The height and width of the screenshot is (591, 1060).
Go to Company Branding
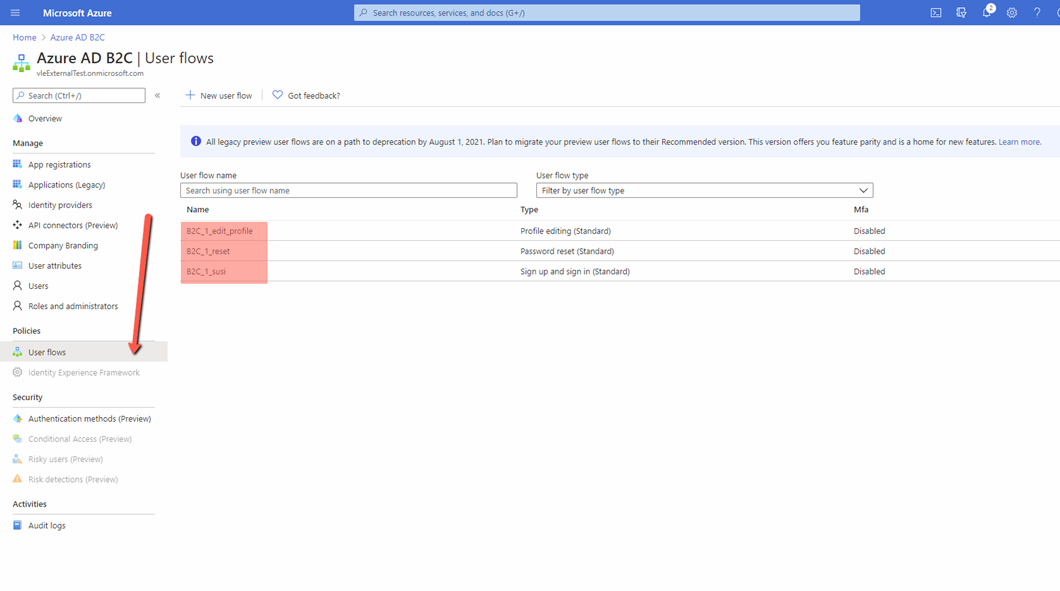[x=63, y=246]
